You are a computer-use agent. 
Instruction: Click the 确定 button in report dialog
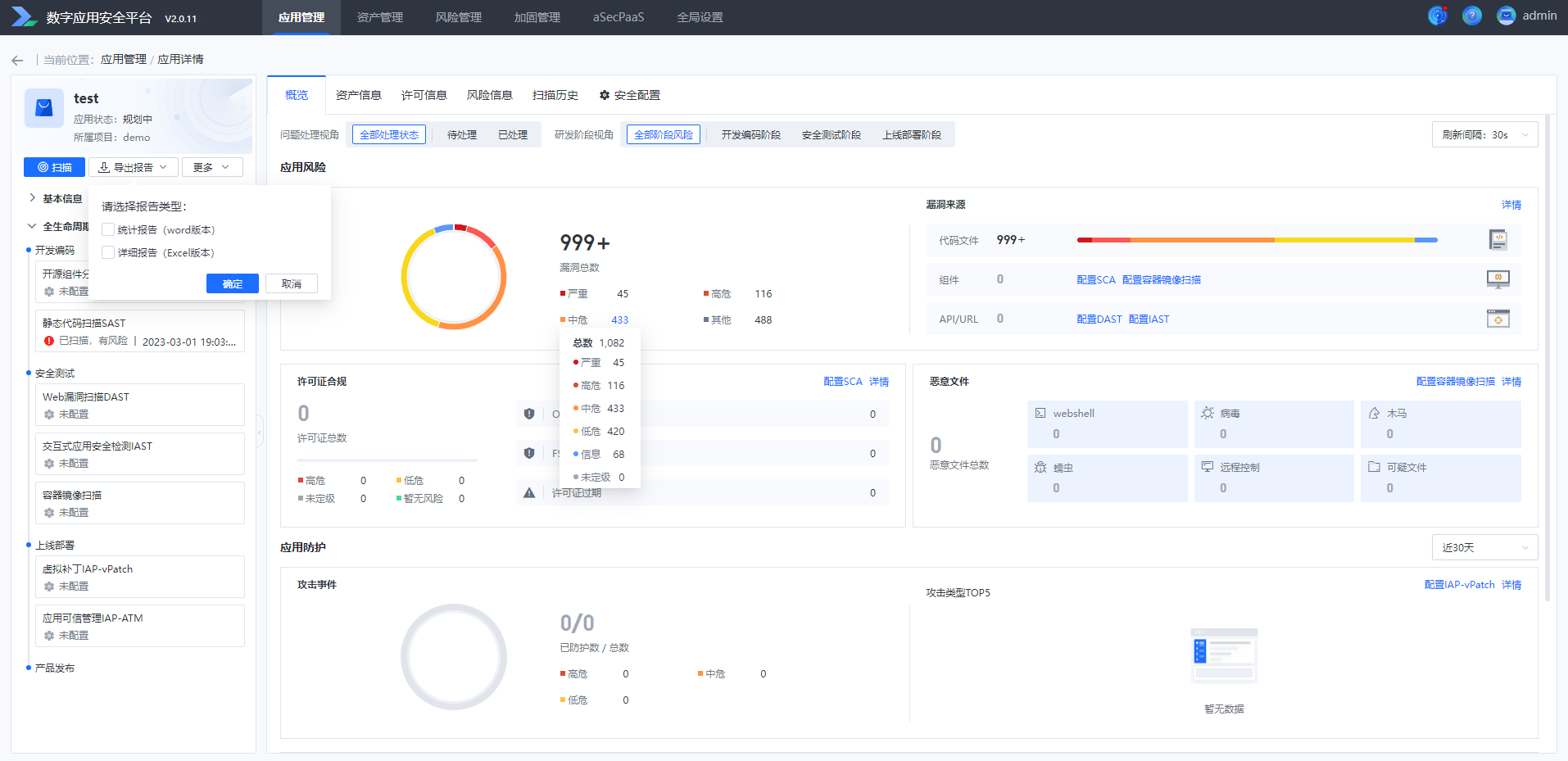click(x=233, y=283)
